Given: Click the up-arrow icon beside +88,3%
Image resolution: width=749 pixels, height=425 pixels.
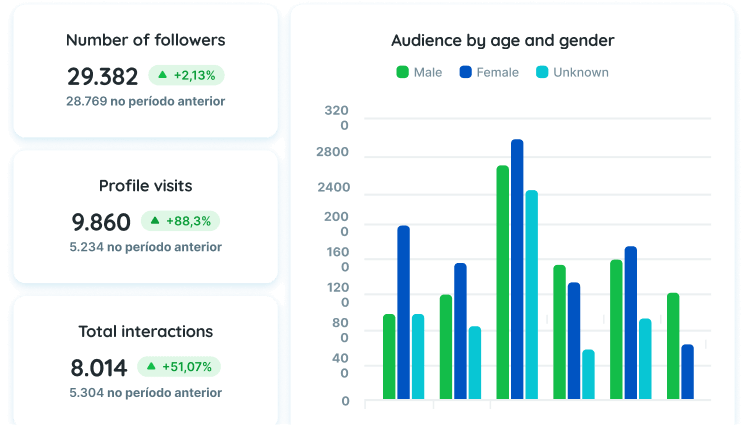Looking at the screenshot, I should [x=155, y=221].
